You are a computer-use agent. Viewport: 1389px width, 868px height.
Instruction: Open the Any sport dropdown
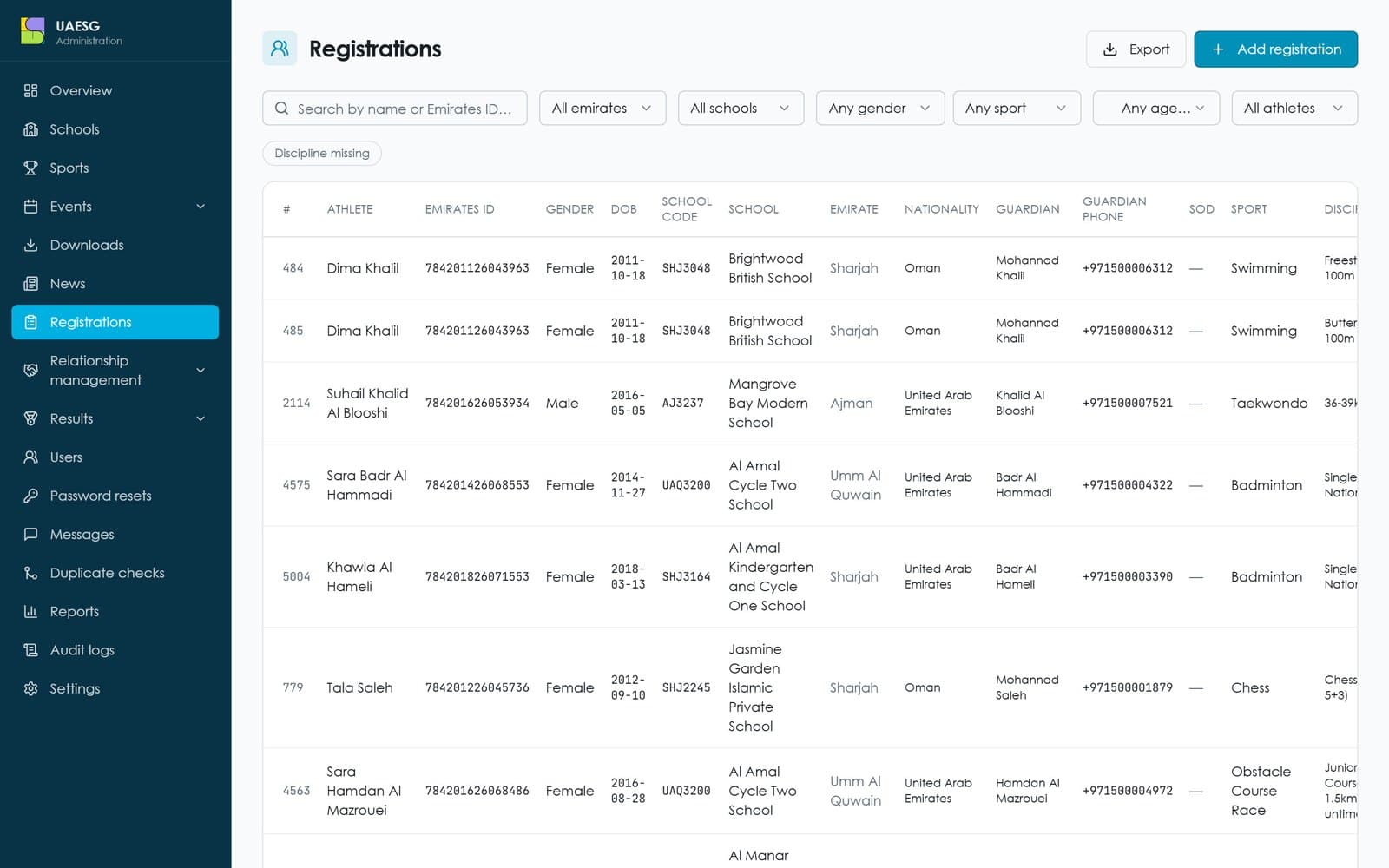coord(1017,108)
